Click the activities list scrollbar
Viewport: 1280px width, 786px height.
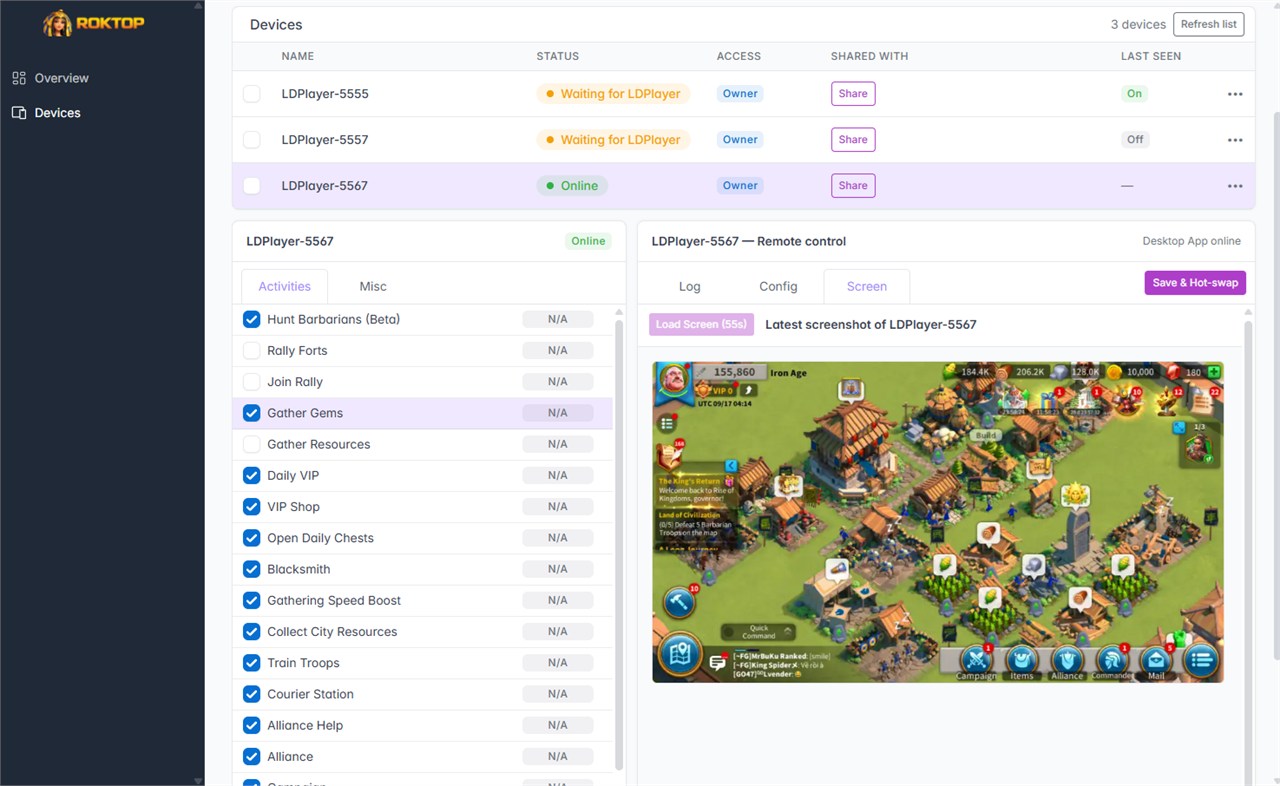coord(618,545)
